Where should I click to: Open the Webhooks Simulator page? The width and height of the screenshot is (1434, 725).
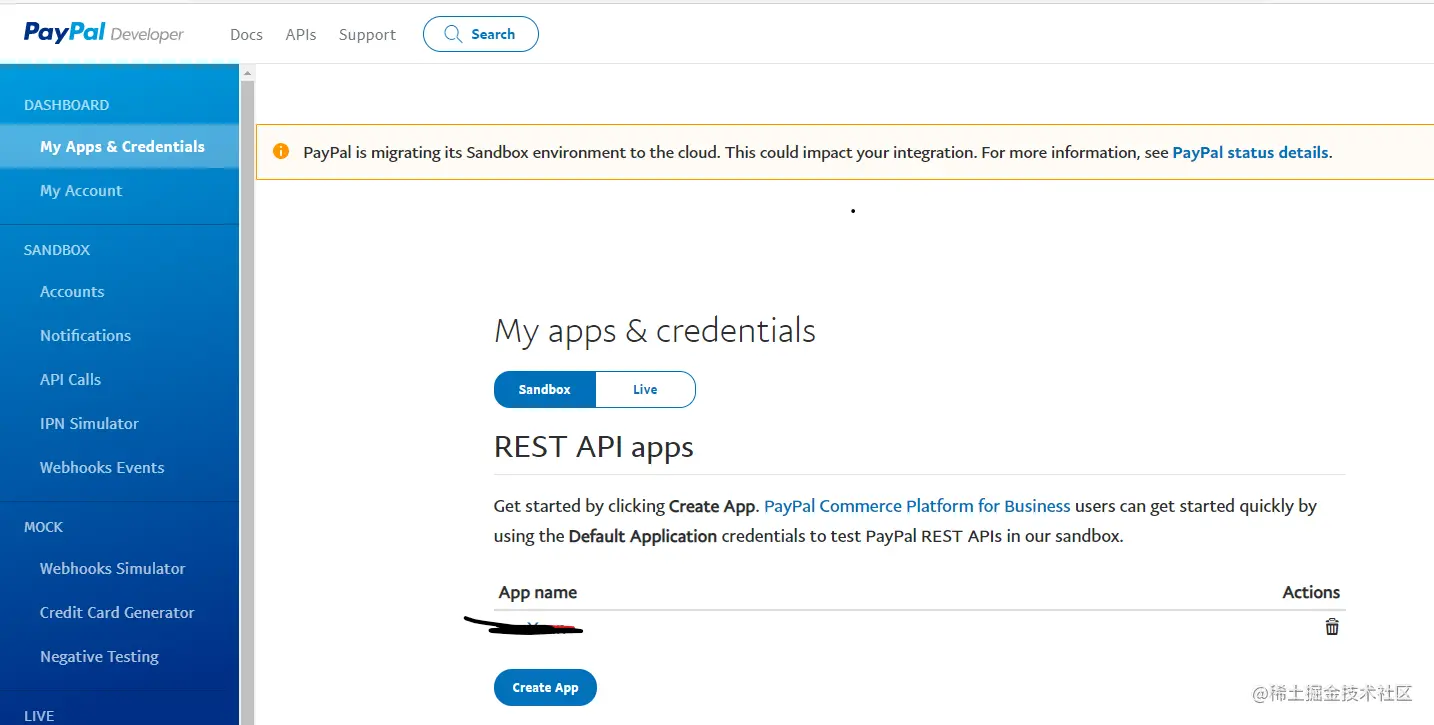pos(113,569)
